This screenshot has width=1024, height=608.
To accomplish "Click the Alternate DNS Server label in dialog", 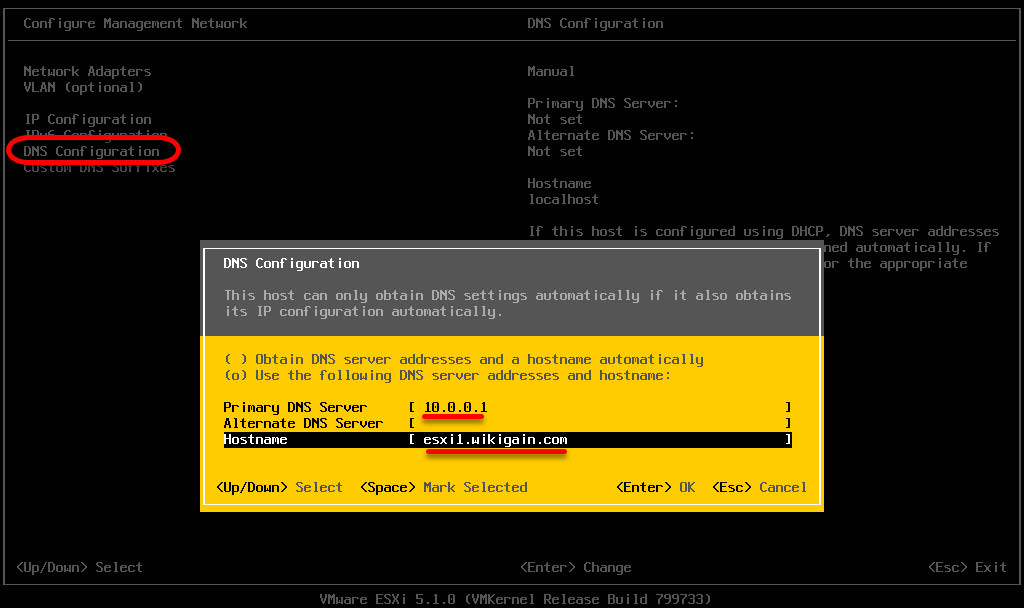I will pyautogui.click(x=303, y=423).
